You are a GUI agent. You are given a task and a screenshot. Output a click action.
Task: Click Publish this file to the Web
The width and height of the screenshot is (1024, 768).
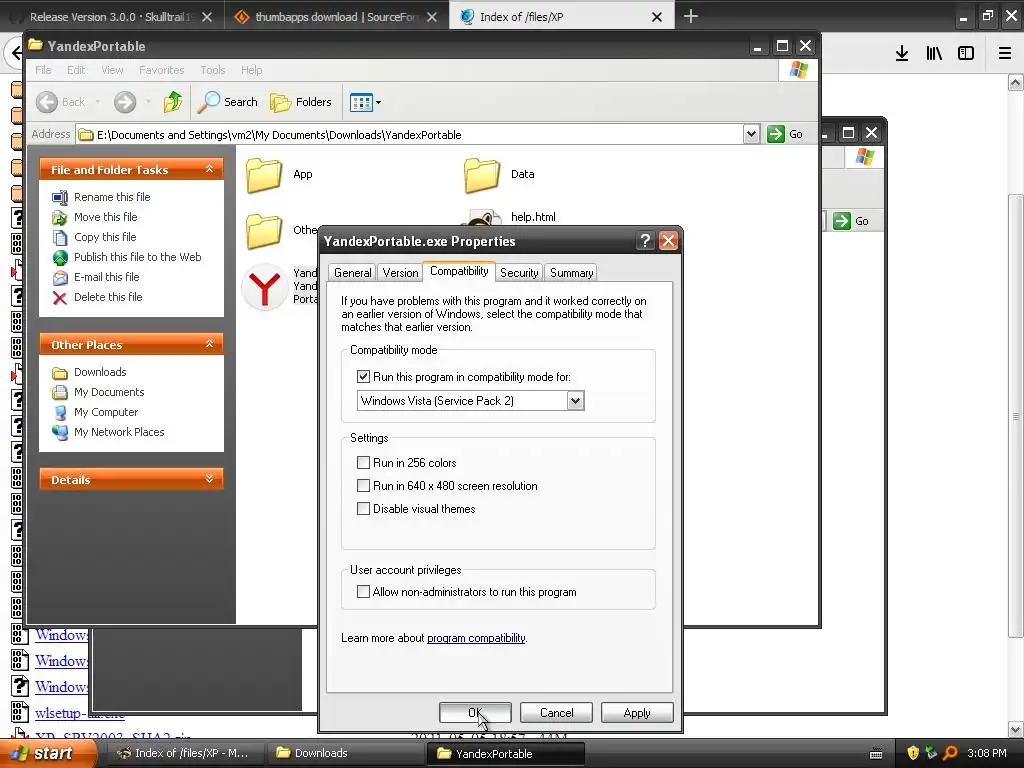click(137, 257)
